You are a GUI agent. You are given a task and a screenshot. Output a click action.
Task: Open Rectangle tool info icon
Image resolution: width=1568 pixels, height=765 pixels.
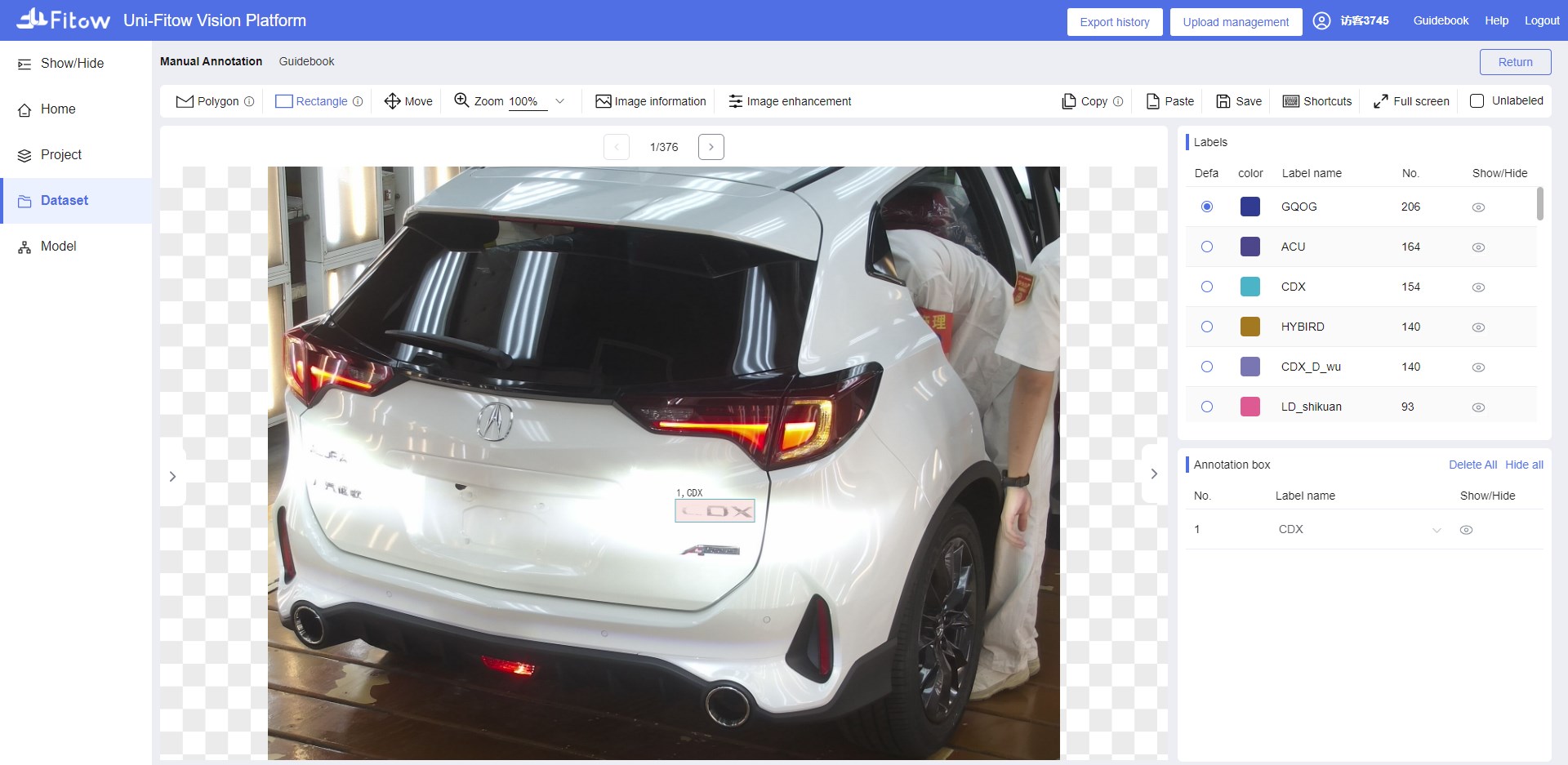click(358, 101)
